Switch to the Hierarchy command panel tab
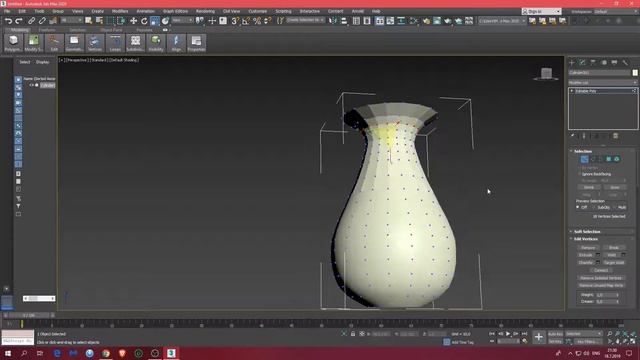Viewport: 640px width, 360px height. (x=593, y=62)
